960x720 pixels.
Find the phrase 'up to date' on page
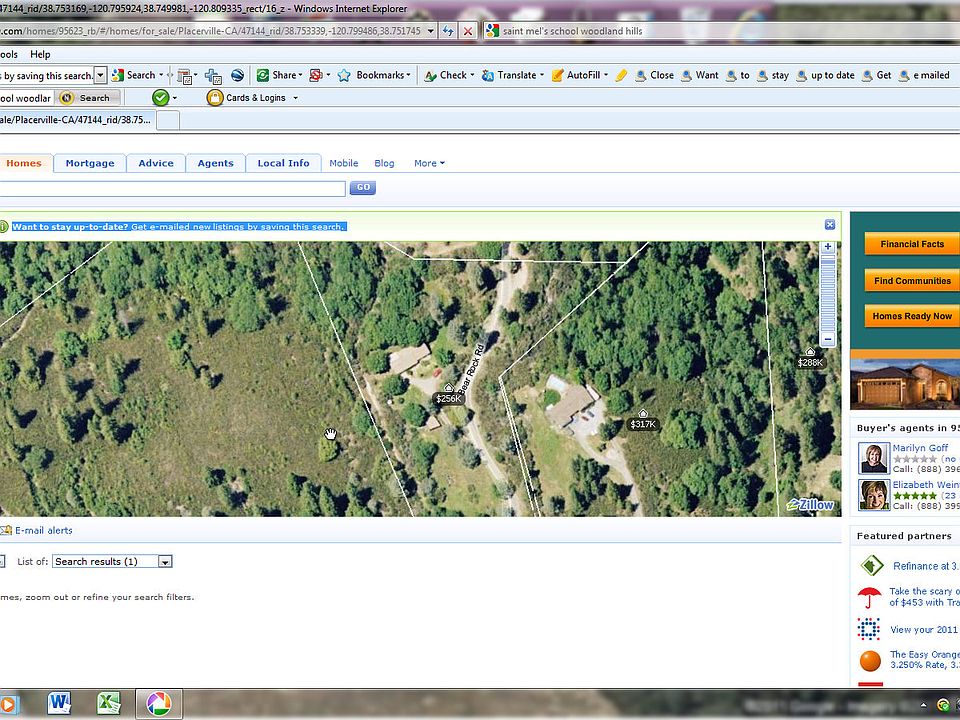point(825,75)
